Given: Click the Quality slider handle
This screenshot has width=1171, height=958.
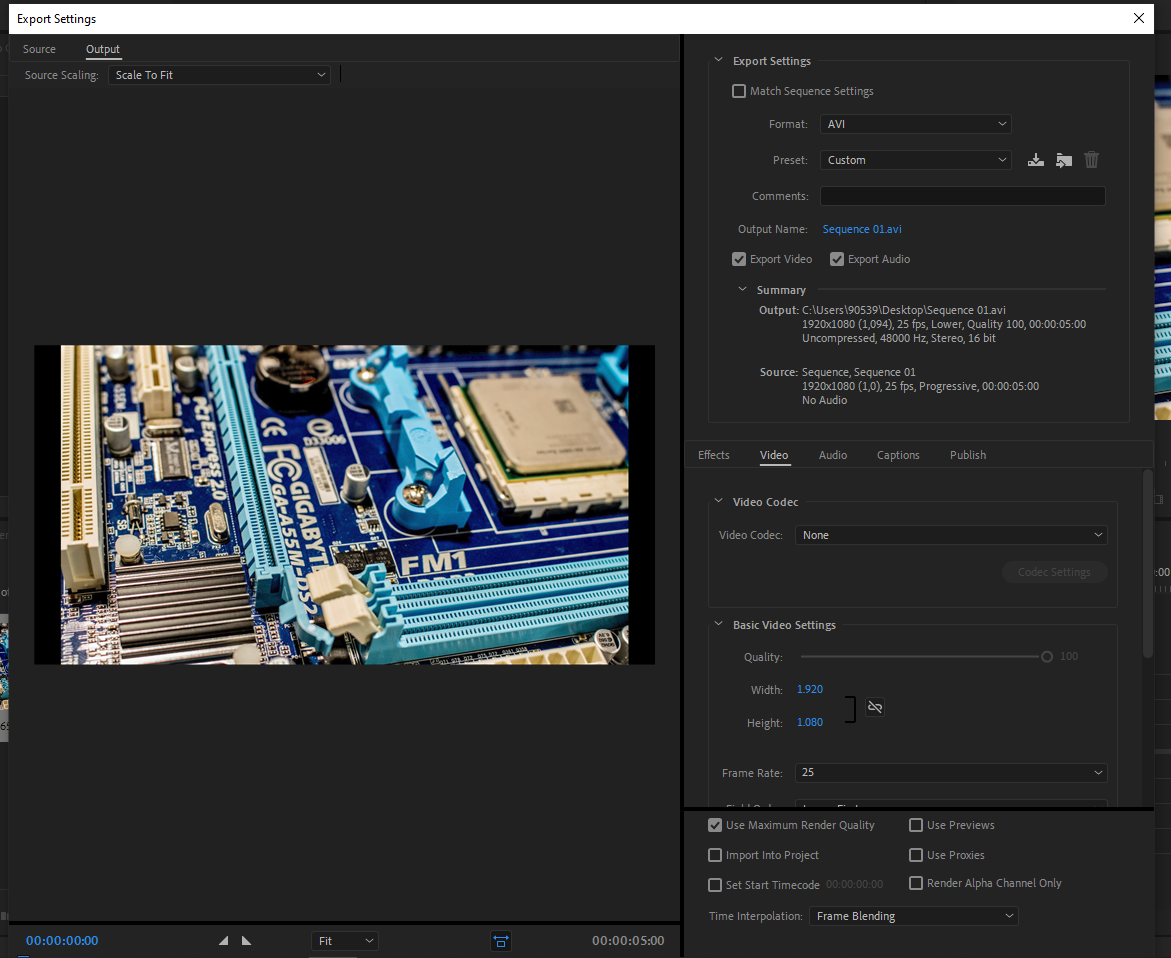Looking at the screenshot, I should [x=1047, y=656].
